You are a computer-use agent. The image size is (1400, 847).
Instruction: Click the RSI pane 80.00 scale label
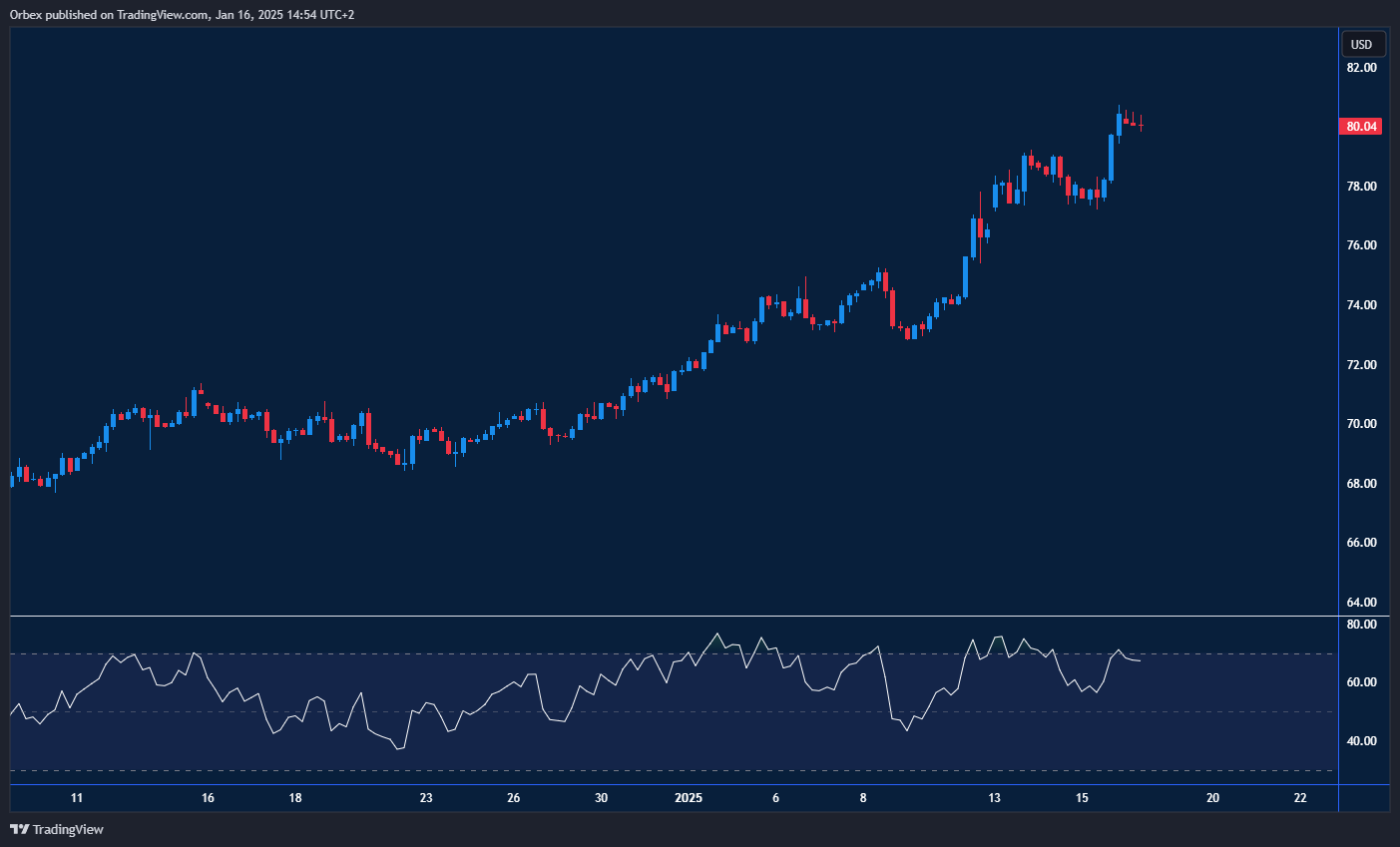[x=1361, y=625]
